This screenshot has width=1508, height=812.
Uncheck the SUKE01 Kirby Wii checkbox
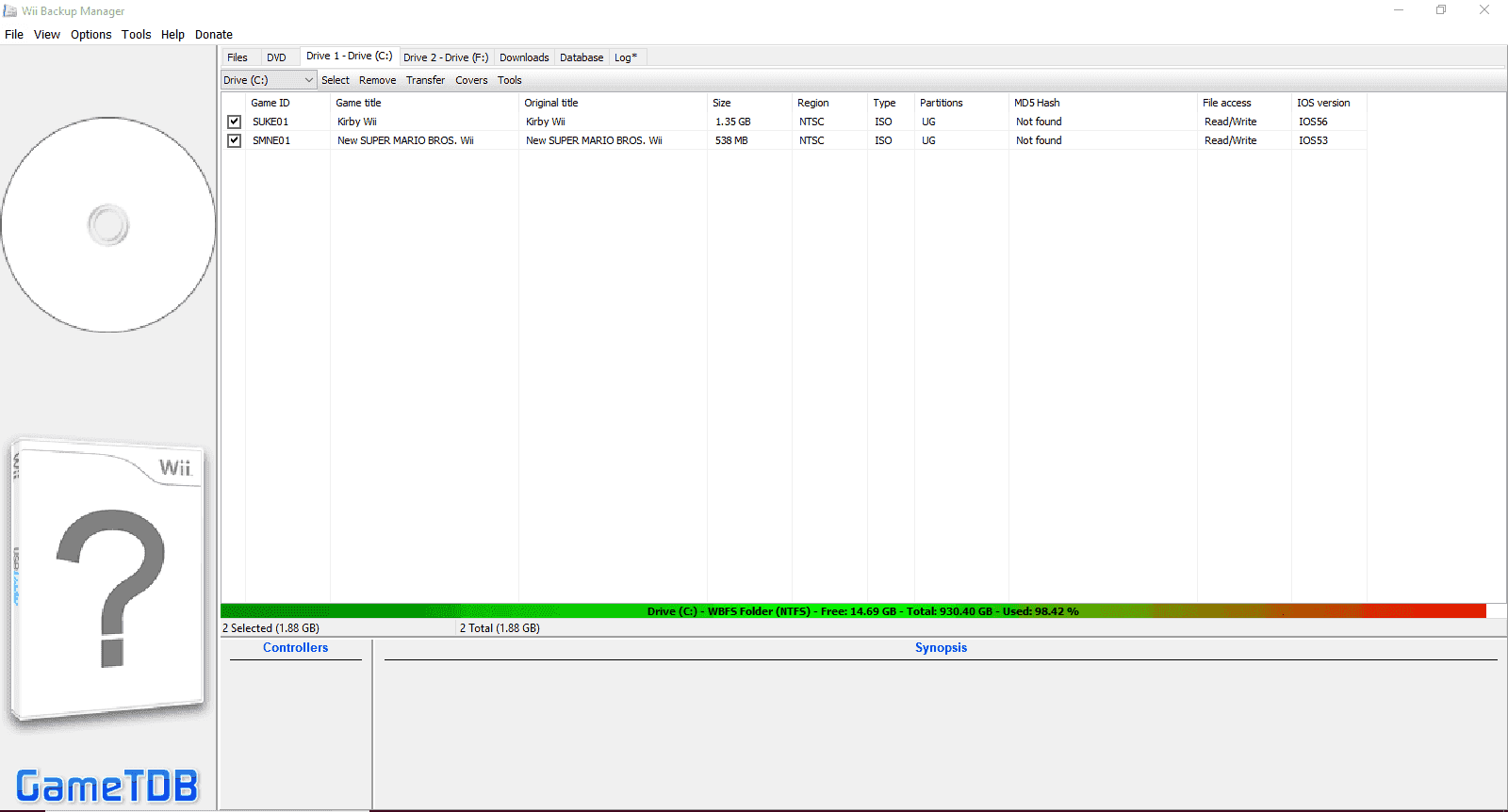pyautogui.click(x=234, y=122)
